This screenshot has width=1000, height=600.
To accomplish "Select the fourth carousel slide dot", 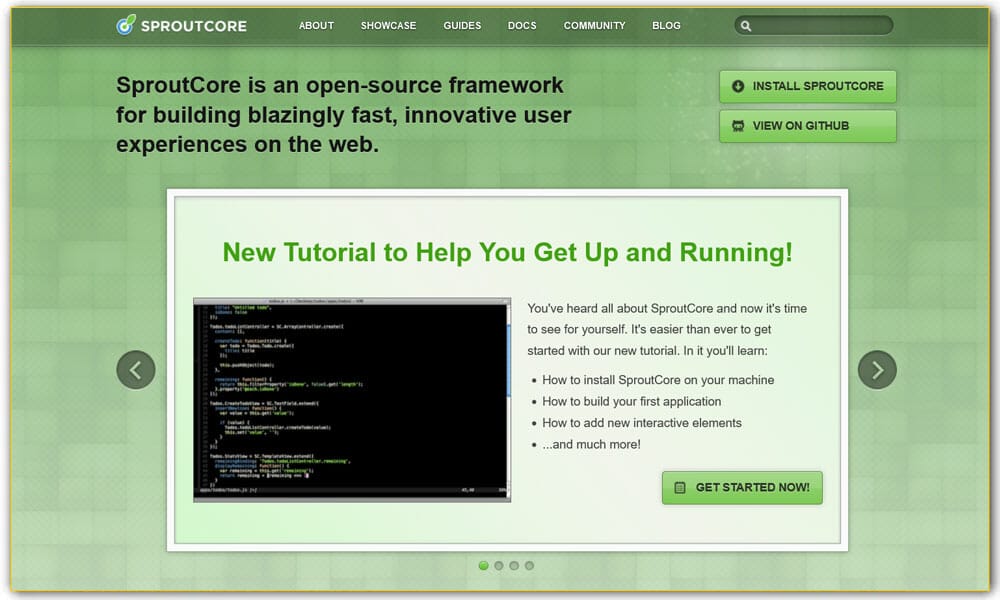I will 529,565.
